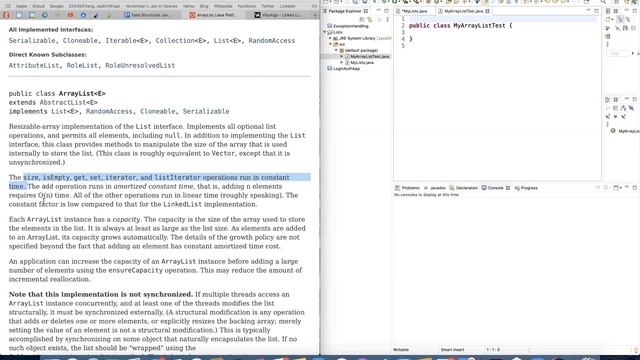Image resolution: width=640 pixels, height=360 pixels.
Task: Open the iCloud bookmark
Action: click(38, 6)
